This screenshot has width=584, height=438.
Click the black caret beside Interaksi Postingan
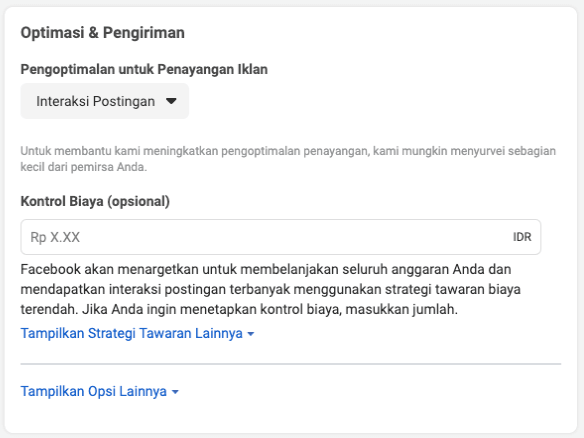pyautogui.click(x=171, y=101)
